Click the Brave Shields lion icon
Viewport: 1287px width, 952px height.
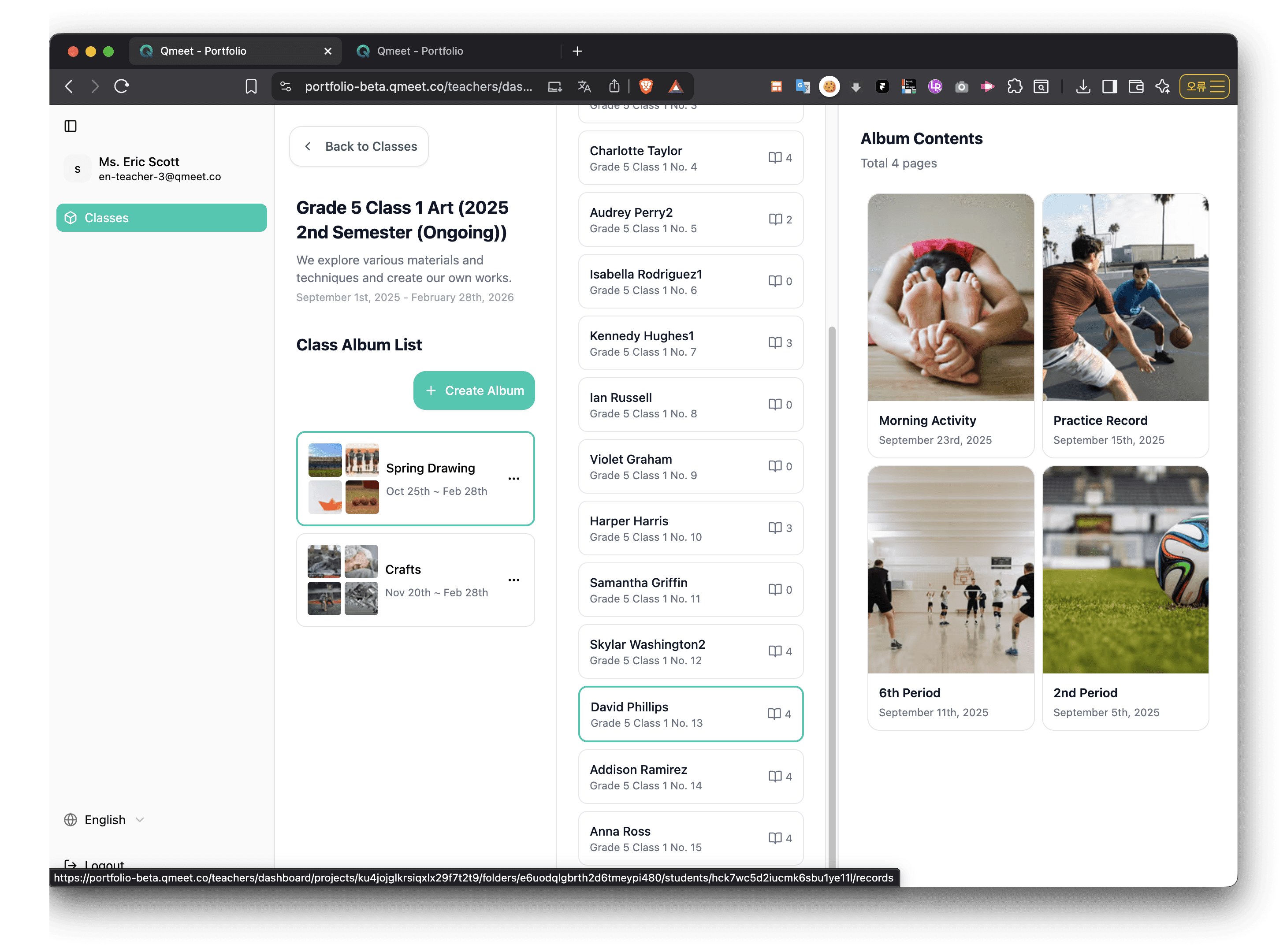[x=646, y=86]
